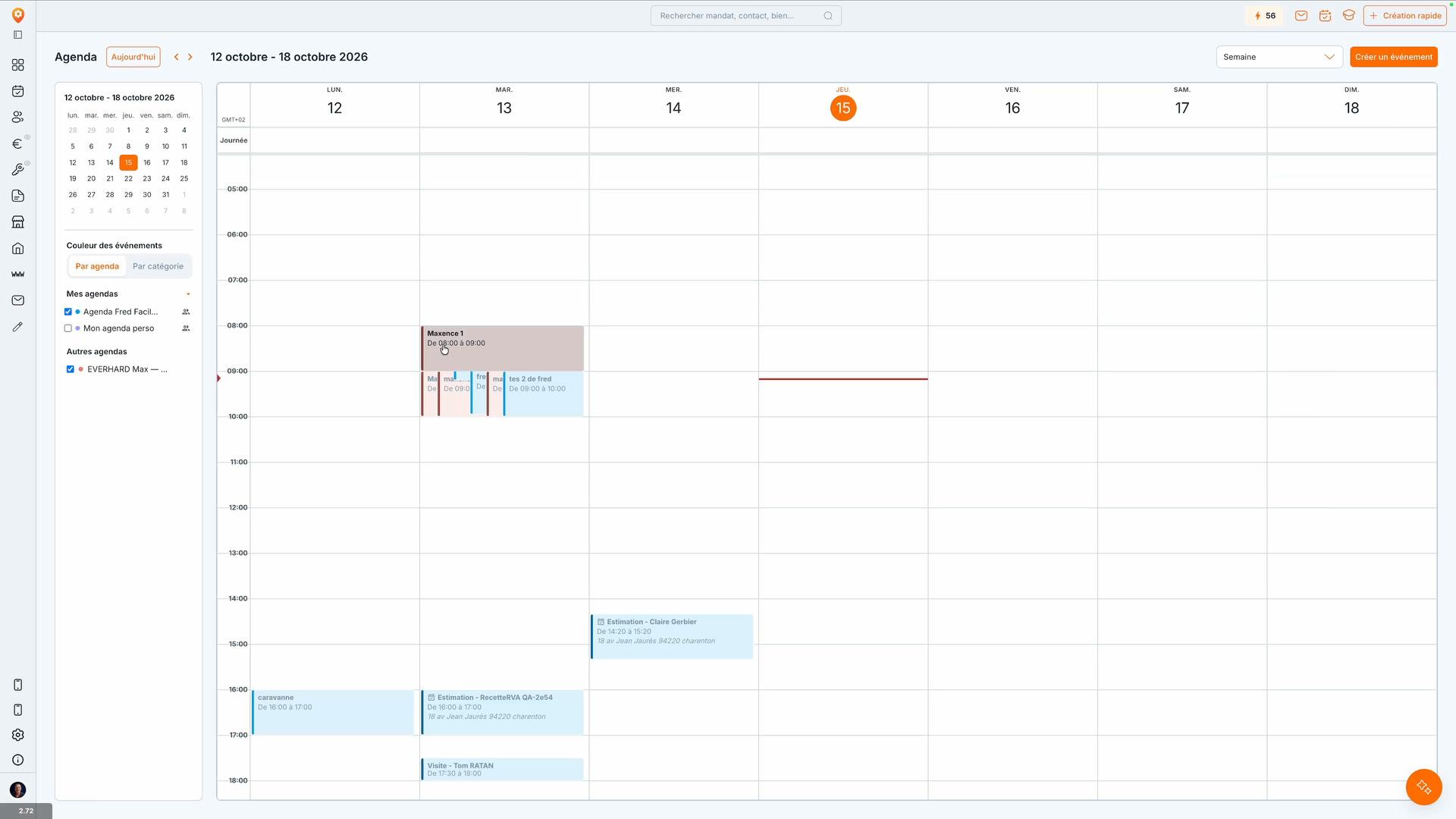Open the floating AI sparkle assistant button
1456x819 pixels.
coord(1423,787)
